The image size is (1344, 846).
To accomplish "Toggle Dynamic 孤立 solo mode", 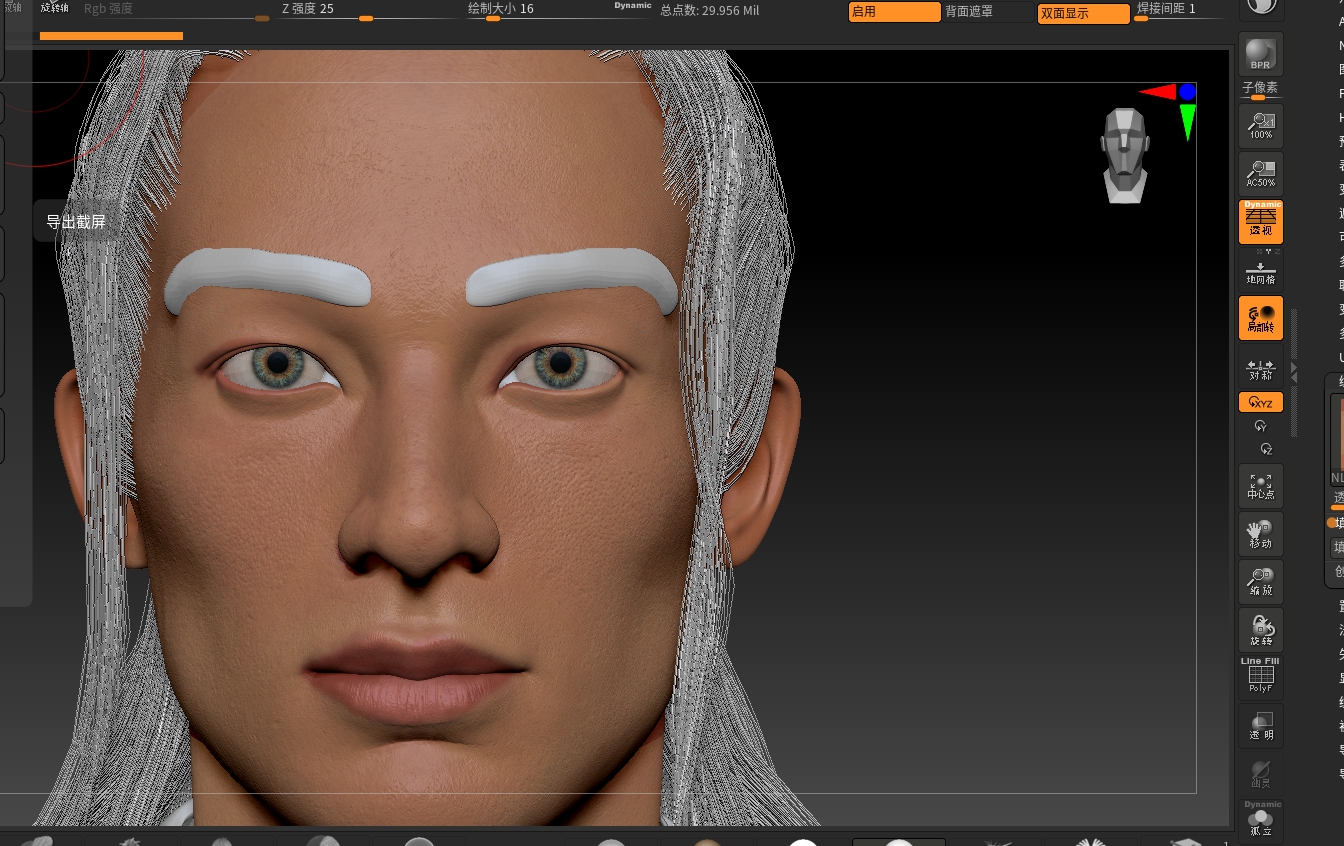I will tap(1262, 820).
